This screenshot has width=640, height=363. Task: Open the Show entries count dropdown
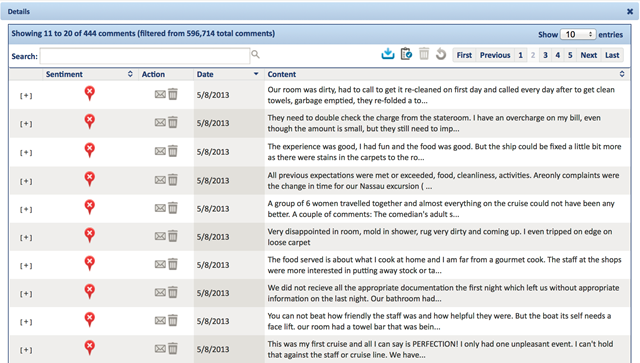pos(578,35)
